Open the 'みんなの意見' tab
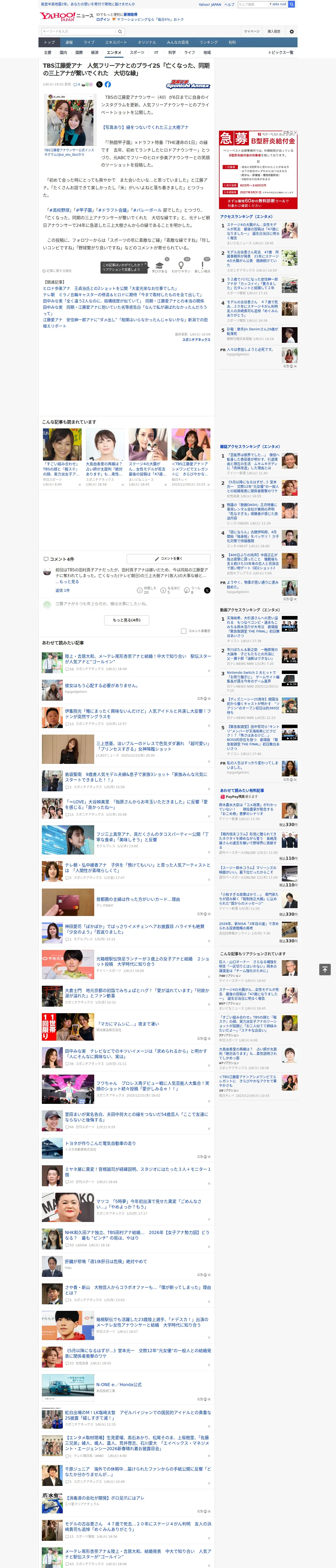336x1568 pixels. (x=178, y=43)
